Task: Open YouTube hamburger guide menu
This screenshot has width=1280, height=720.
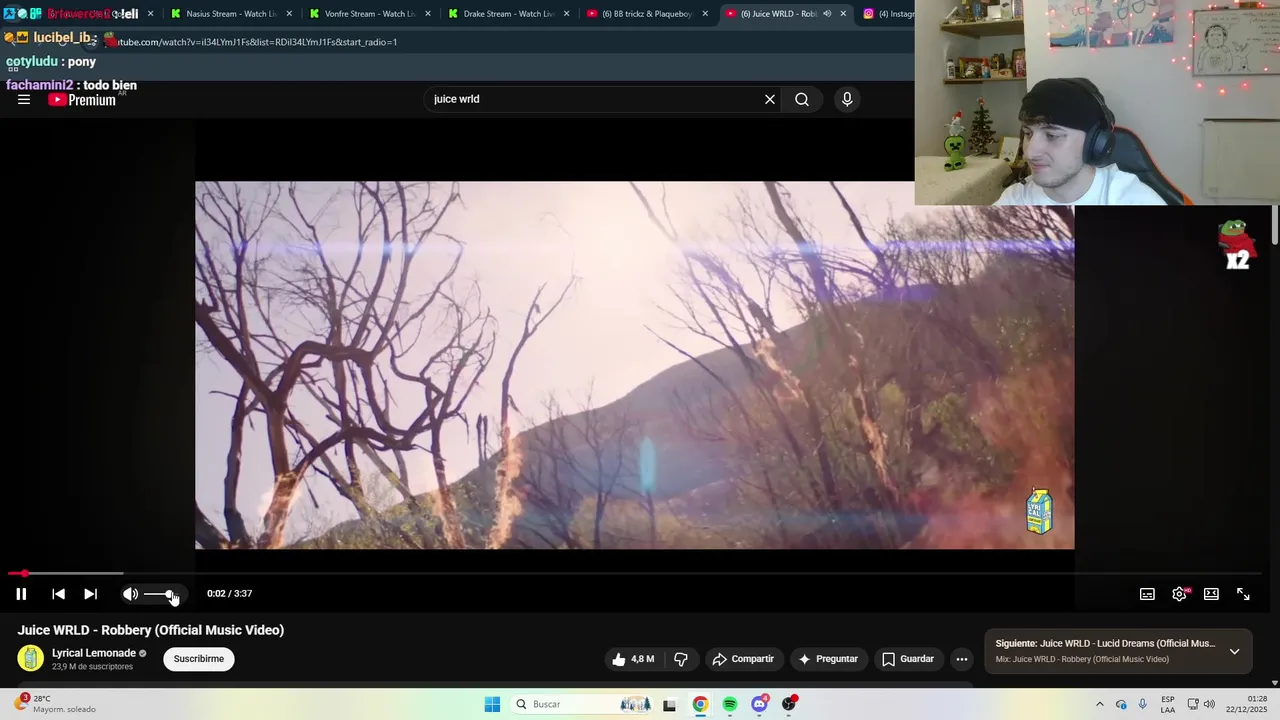Action: (24, 99)
